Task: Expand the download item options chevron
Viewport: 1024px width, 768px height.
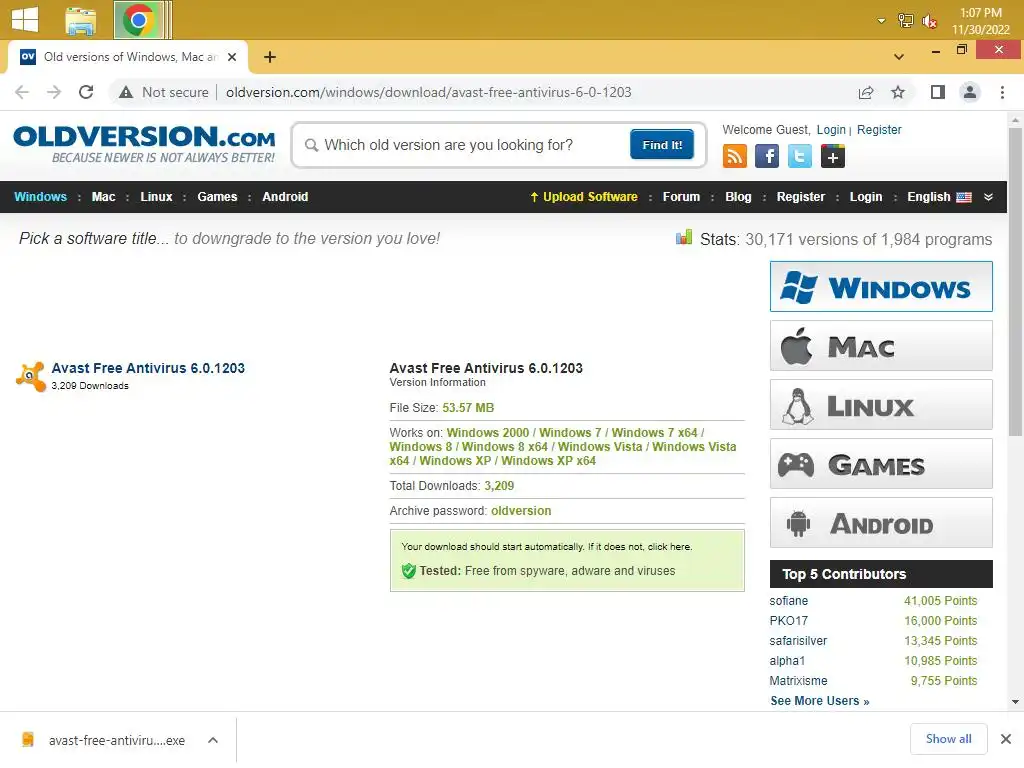Action: (213, 740)
